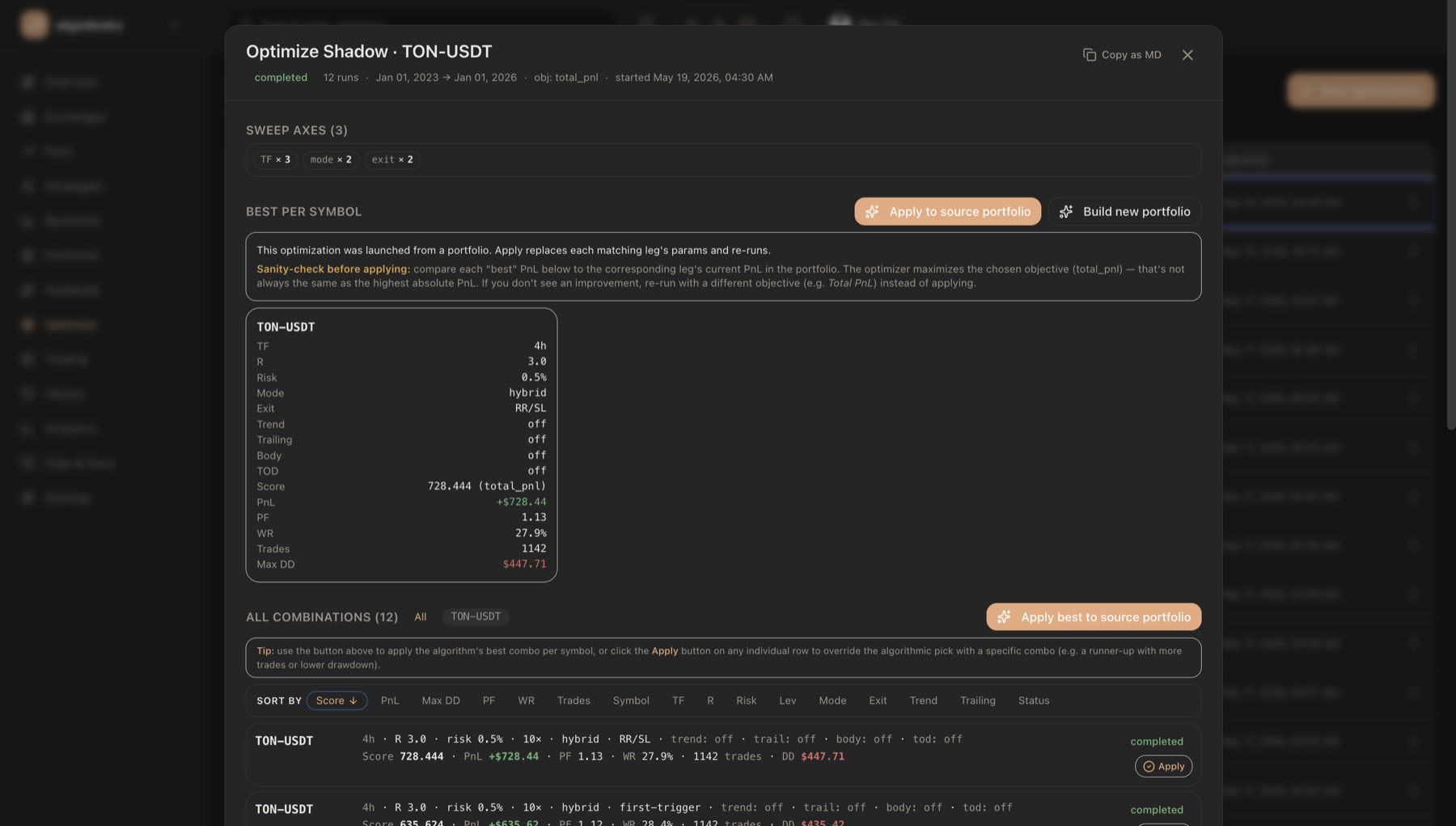1456x826 pixels.
Task: Click the Sanity-check before applying warning text
Action: click(333, 269)
